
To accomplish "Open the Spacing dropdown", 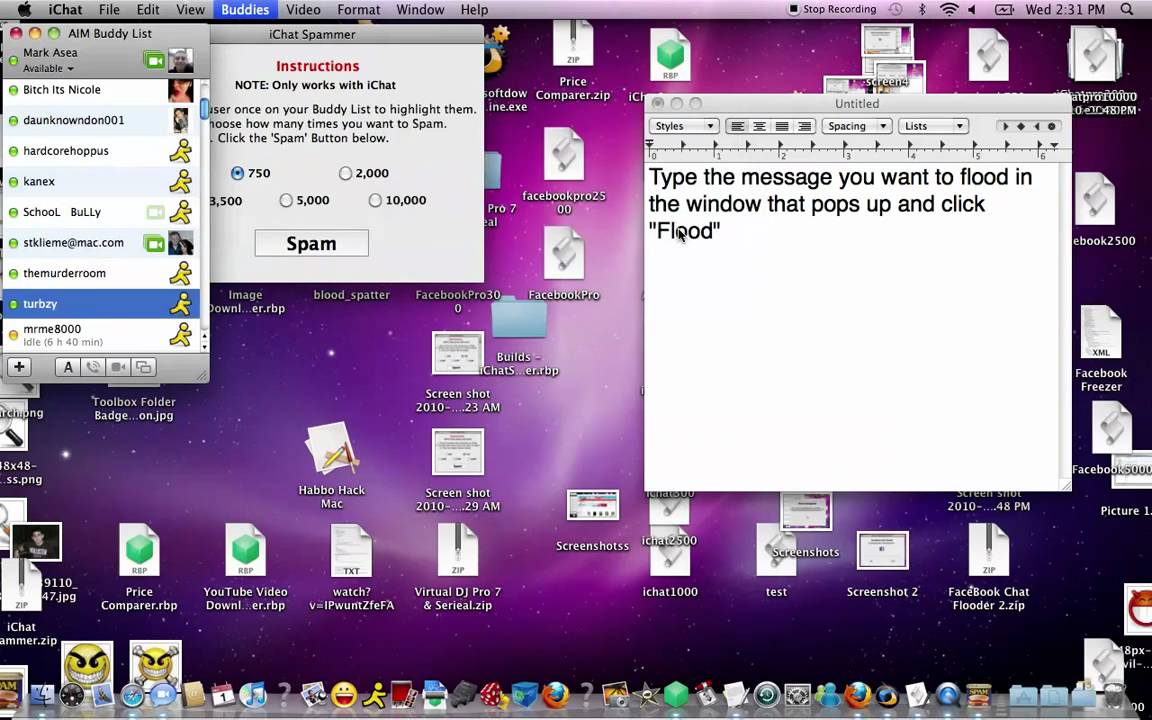I will pyautogui.click(x=856, y=126).
